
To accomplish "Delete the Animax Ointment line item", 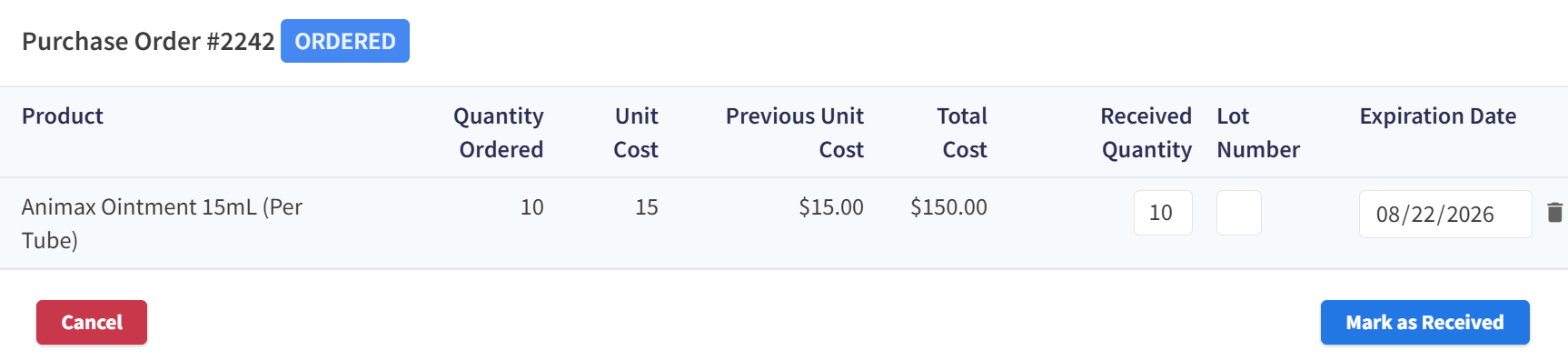I will pos(1554,213).
